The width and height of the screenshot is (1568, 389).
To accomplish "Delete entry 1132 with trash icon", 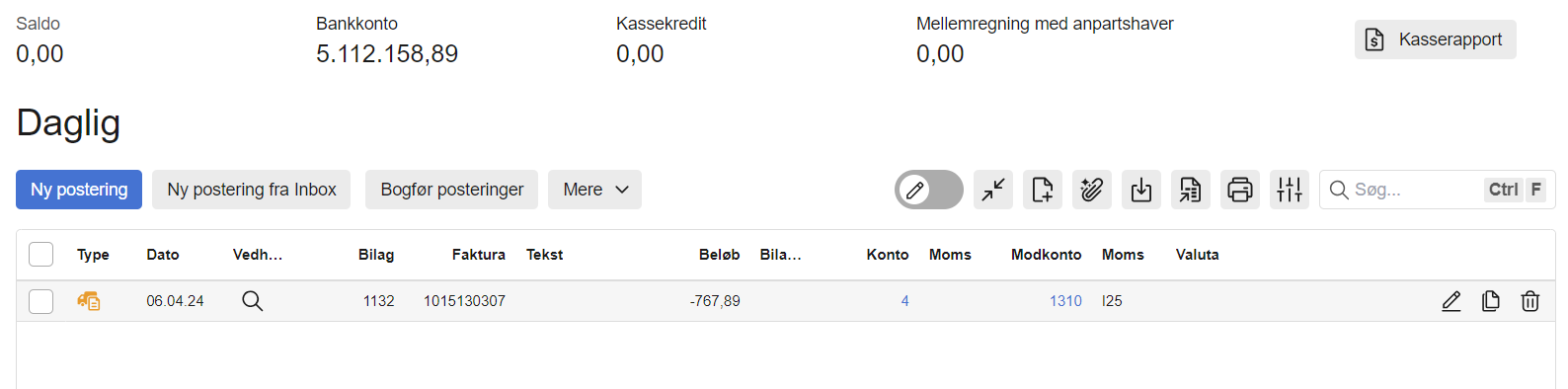I will click(x=1530, y=301).
